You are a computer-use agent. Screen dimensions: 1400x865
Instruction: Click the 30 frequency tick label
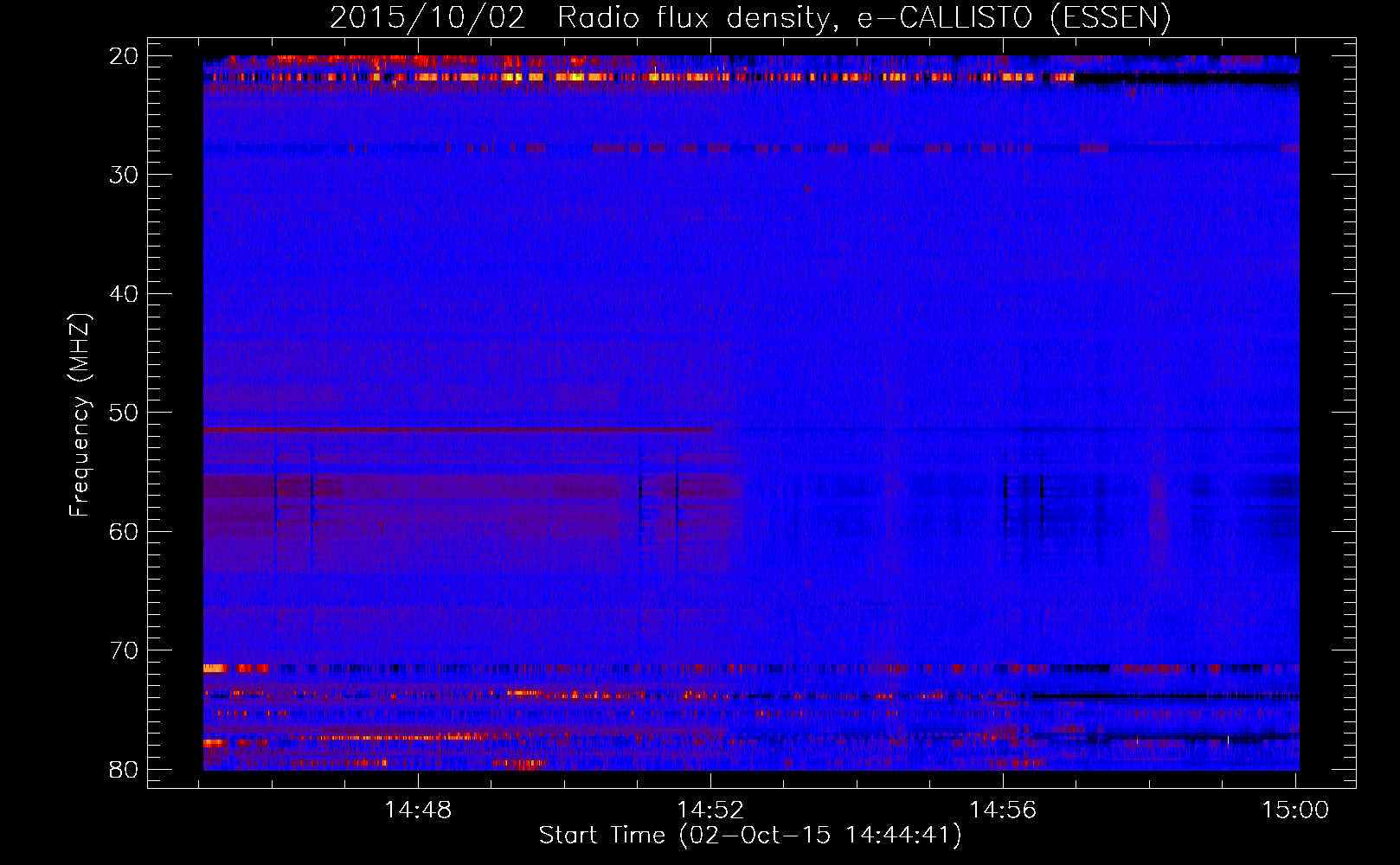pyautogui.click(x=124, y=175)
